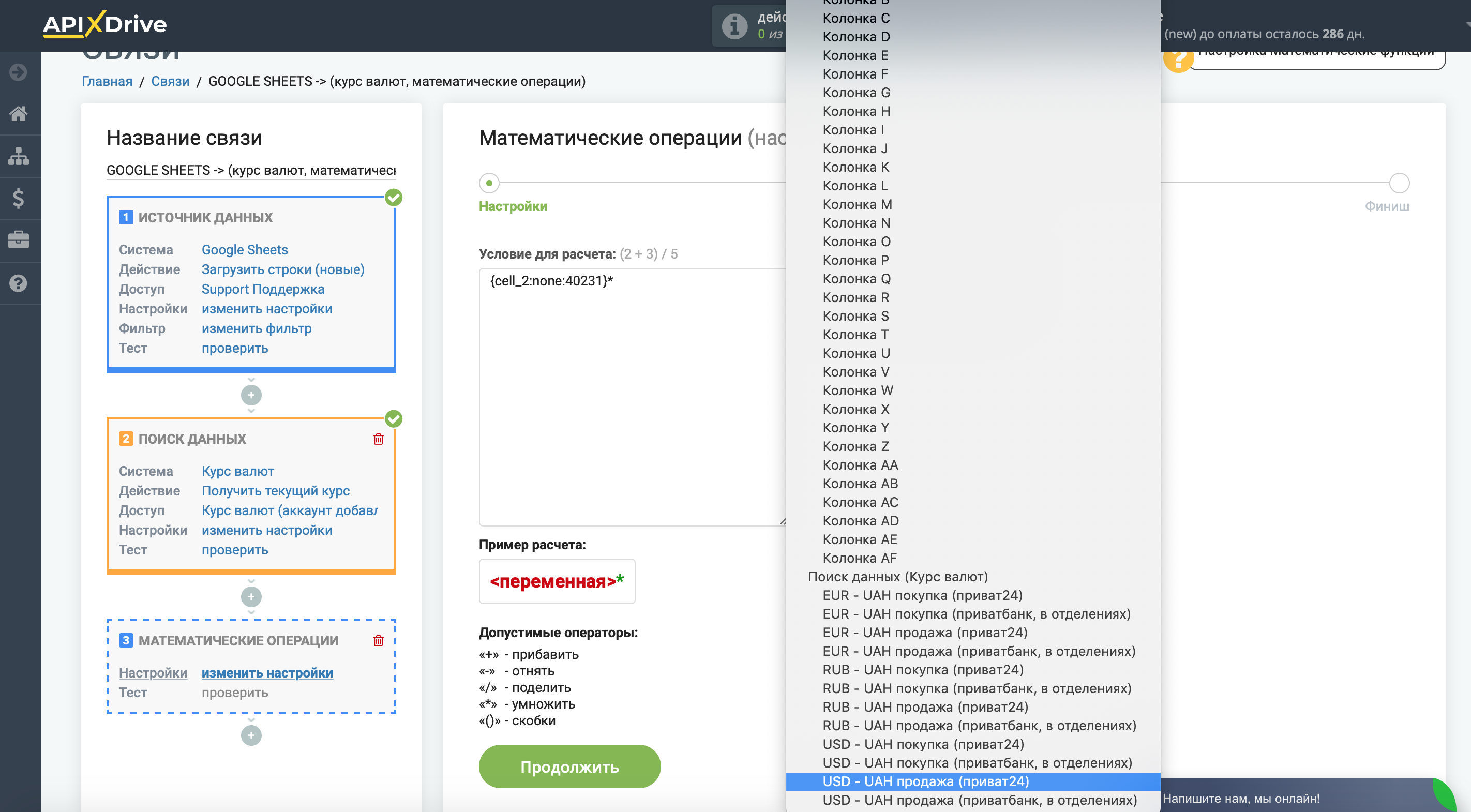Delete the Математические операции block
The width and height of the screenshot is (1471, 812).
pos(378,640)
